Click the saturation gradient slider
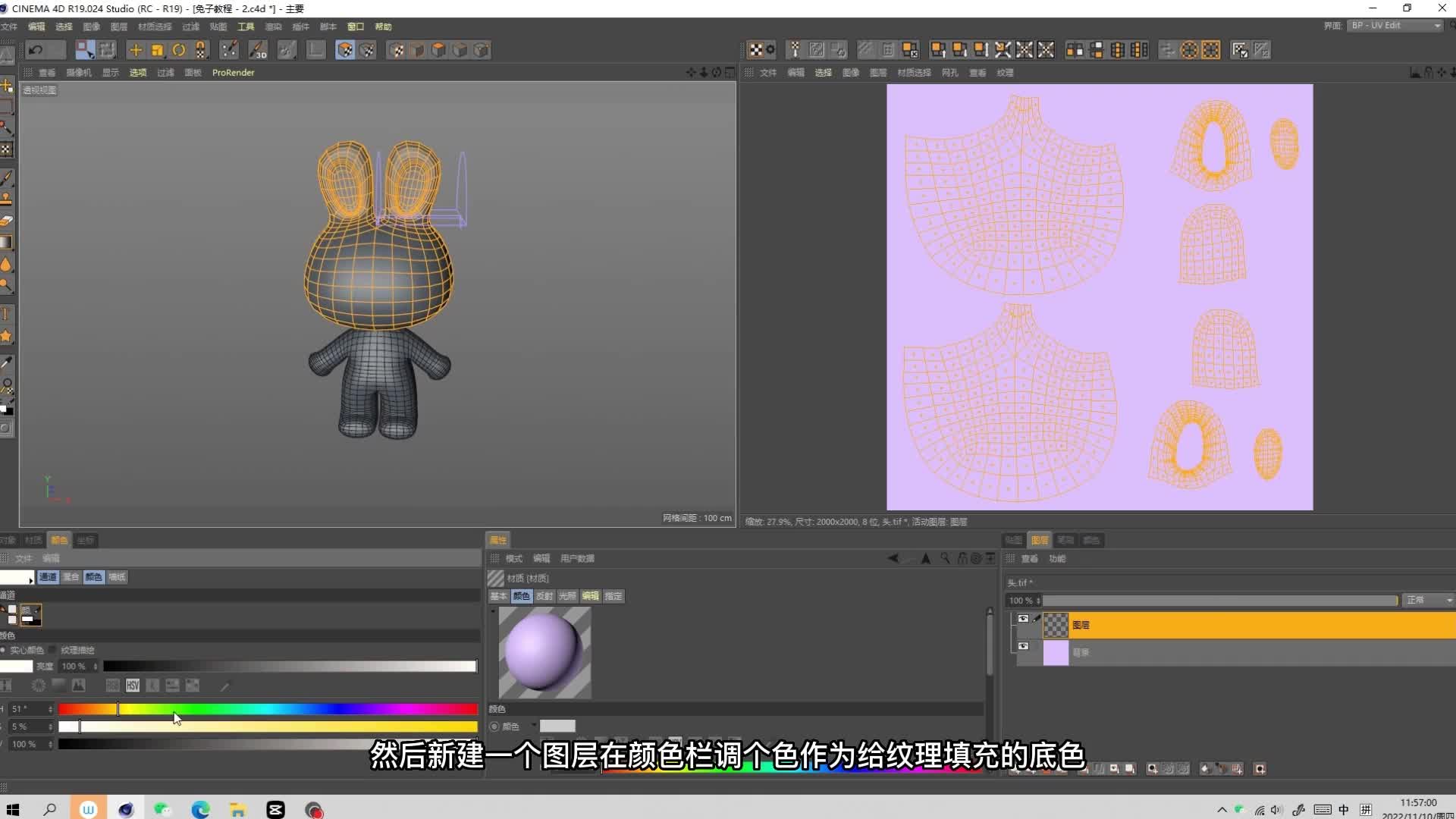1456x819 pixels. pos(268,726)
